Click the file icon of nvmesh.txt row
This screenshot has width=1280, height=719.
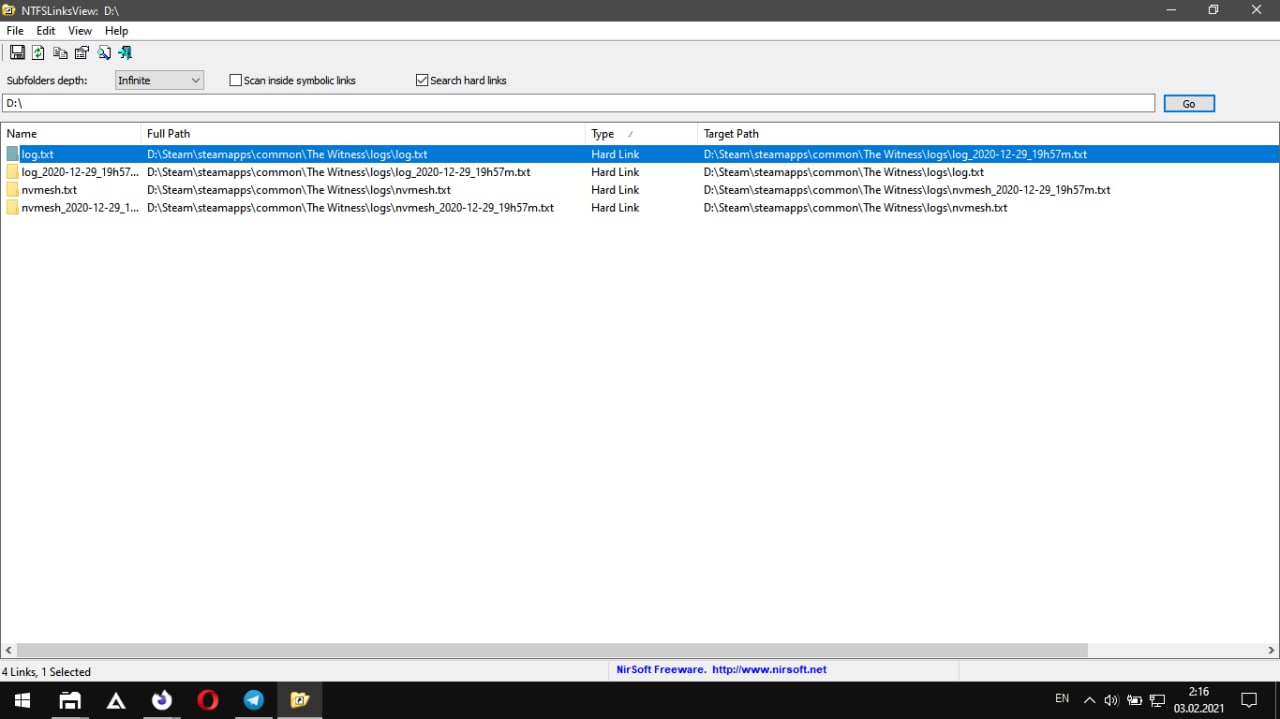point(13,190)
